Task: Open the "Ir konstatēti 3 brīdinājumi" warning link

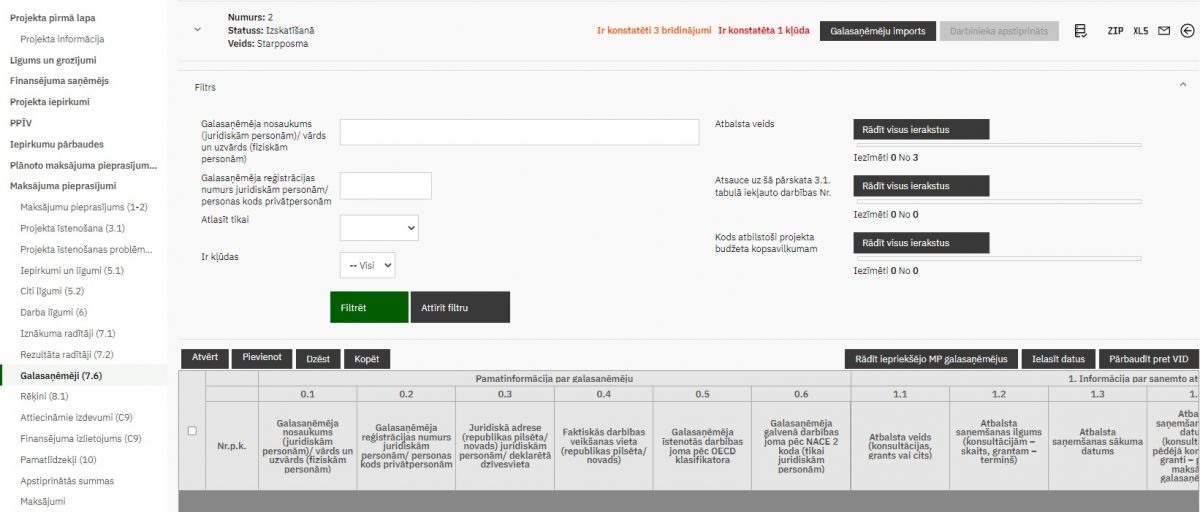Action: coord(653,31)
